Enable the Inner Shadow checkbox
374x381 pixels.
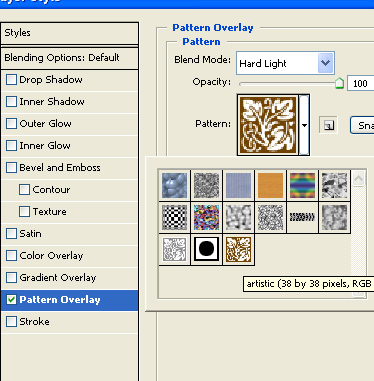11,102
